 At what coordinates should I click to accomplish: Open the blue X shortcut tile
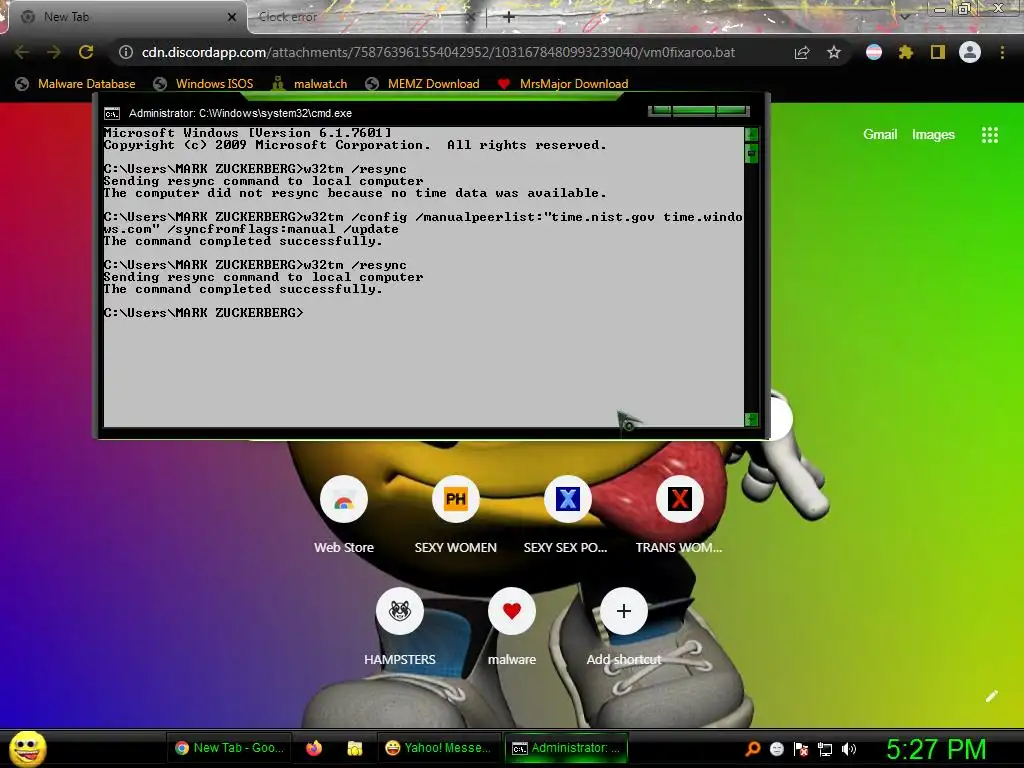click(568, 515)
